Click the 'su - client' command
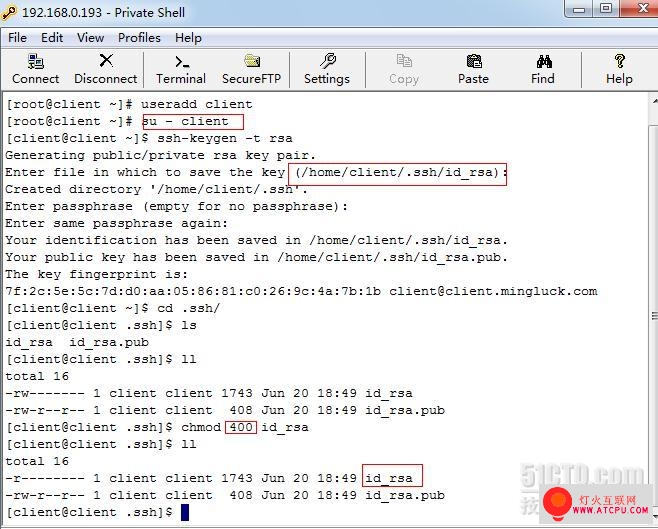Viewport: 658px width, 529px height. 185,121
